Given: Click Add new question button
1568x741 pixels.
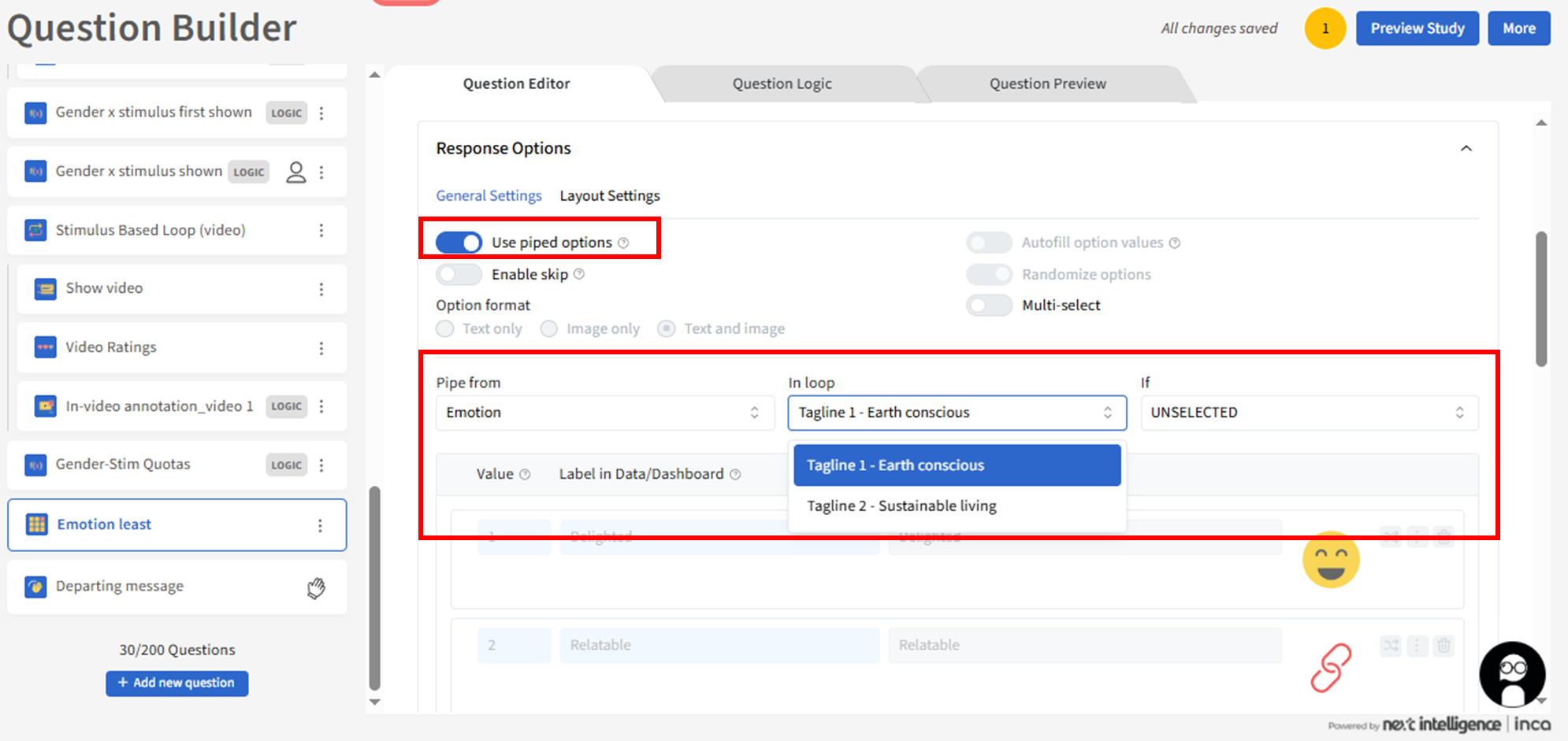Looking at the screenshot, I should pyautogui.click(x=177, y=683).
